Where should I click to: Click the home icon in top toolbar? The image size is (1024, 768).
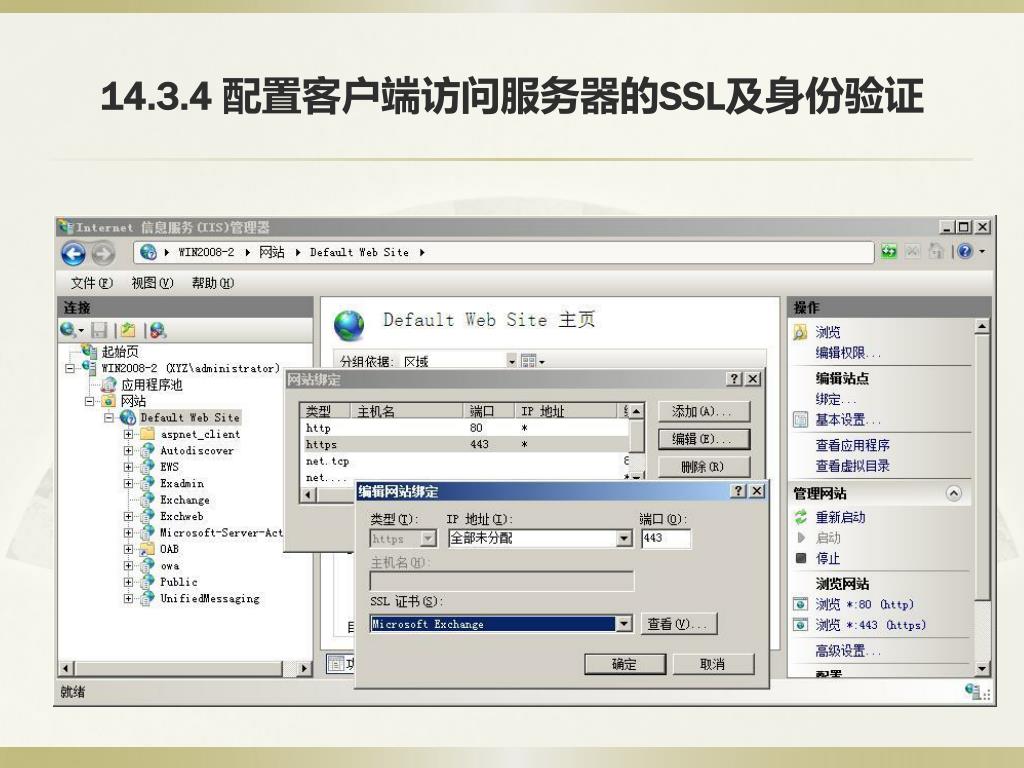[x=936, y=251]
